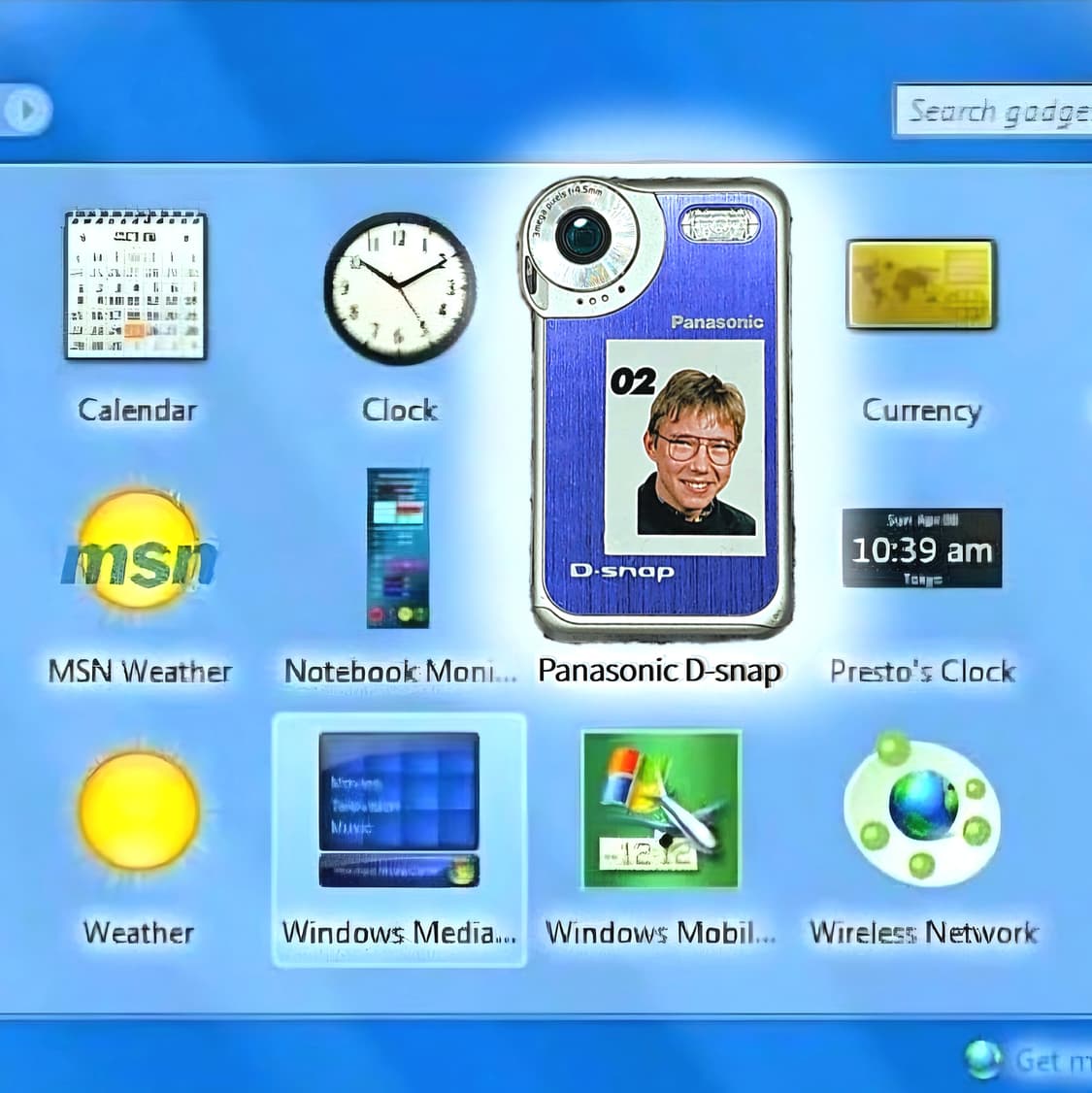
Task: Click the Currency label text
Action: click(922, 411)
